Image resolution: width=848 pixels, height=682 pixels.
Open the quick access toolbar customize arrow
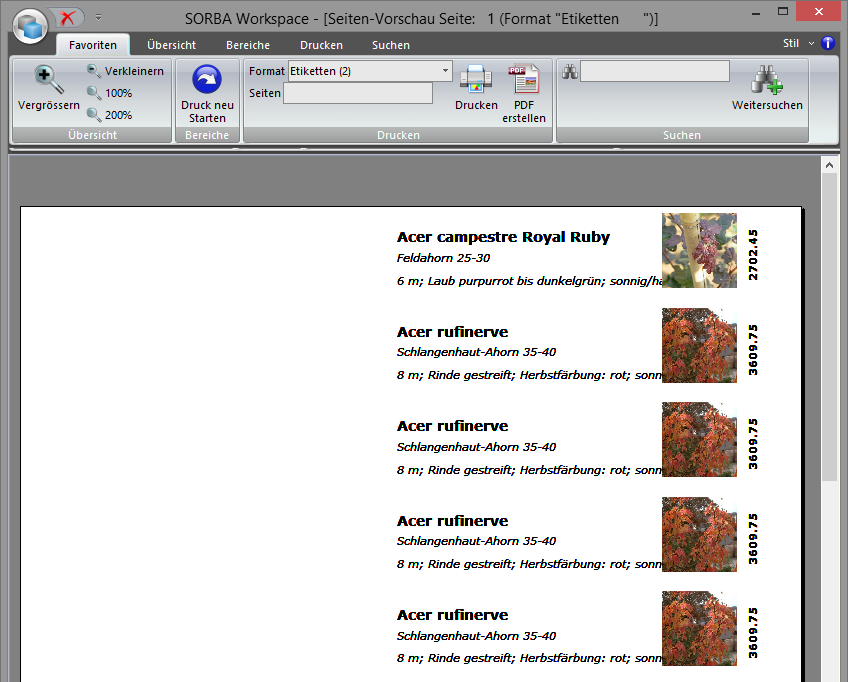pos(98,17)
